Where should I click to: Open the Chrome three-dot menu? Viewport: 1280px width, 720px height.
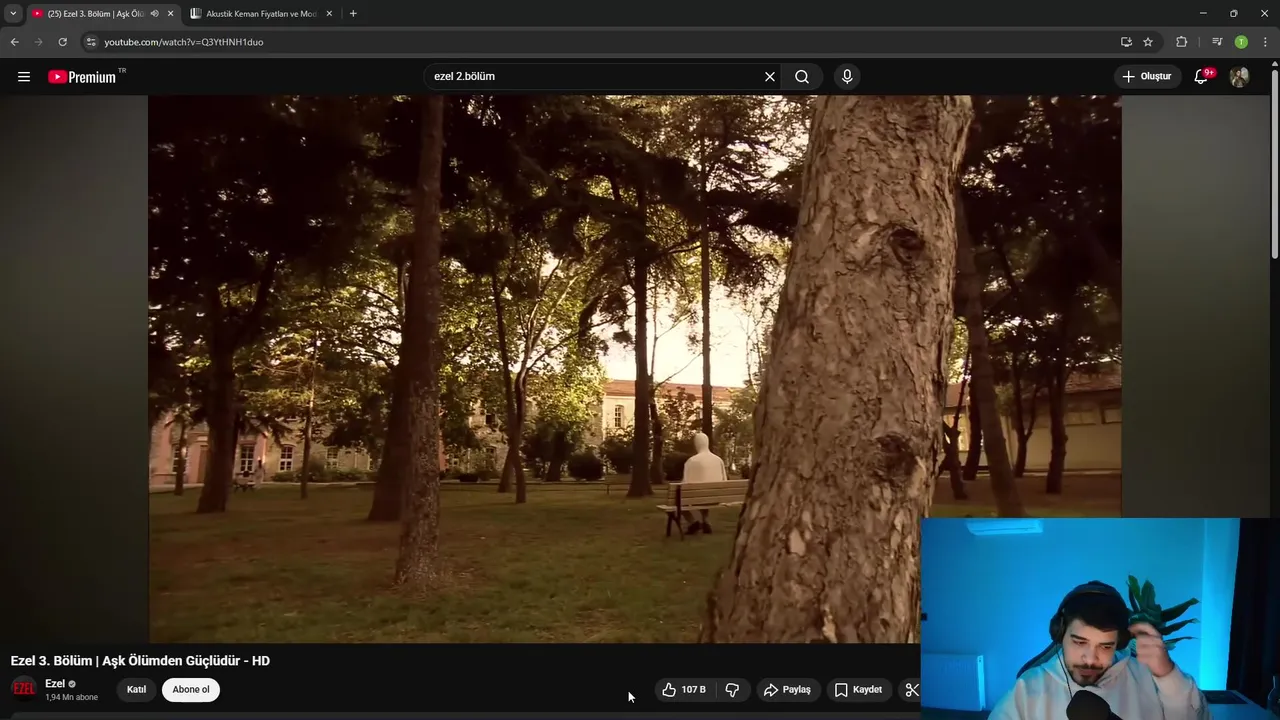[x=1265, y=42]
